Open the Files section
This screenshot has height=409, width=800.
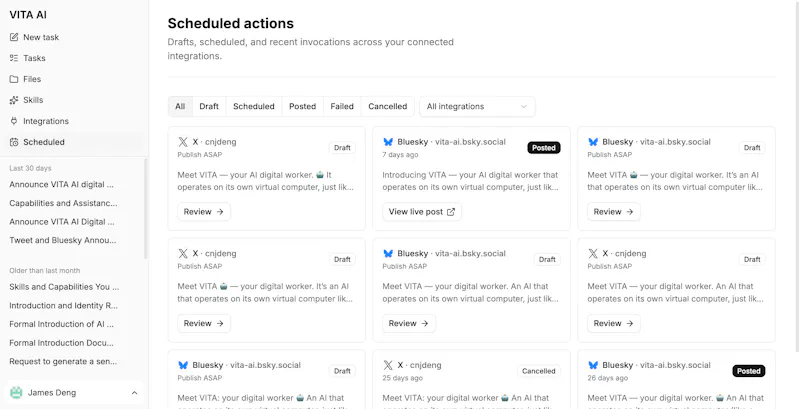point(74,79)
